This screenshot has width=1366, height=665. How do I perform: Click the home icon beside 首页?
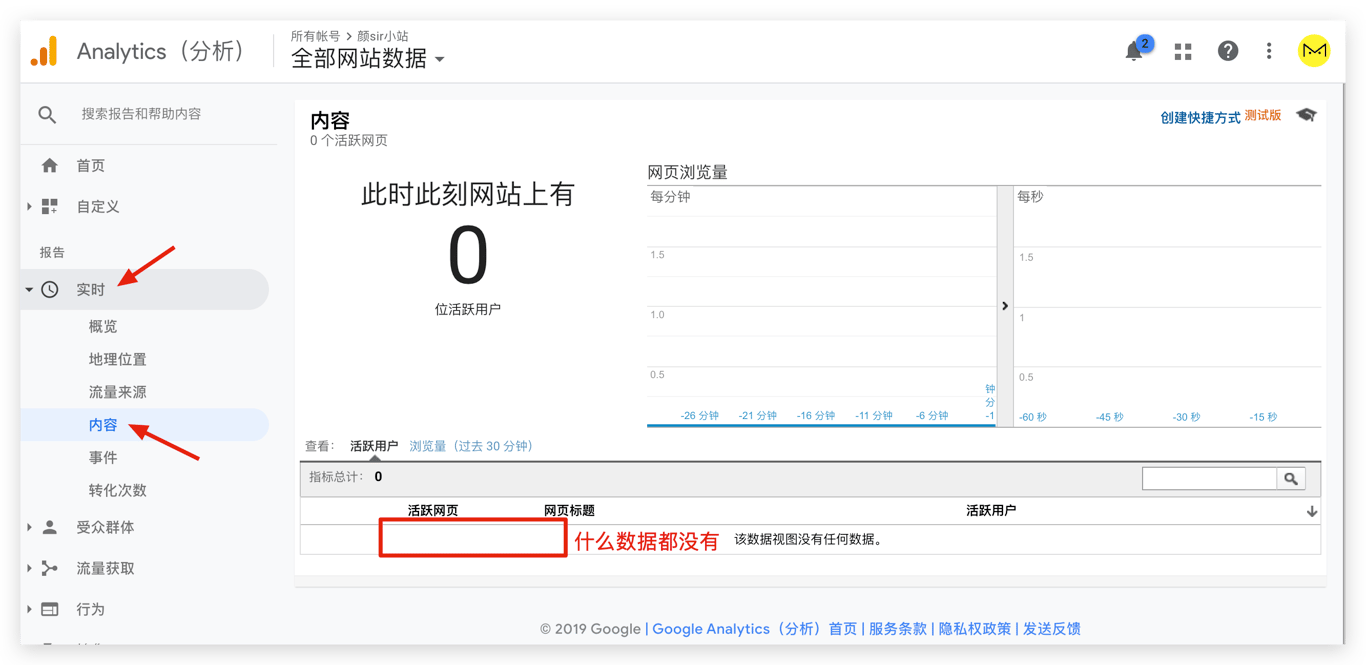coord(50,166)
